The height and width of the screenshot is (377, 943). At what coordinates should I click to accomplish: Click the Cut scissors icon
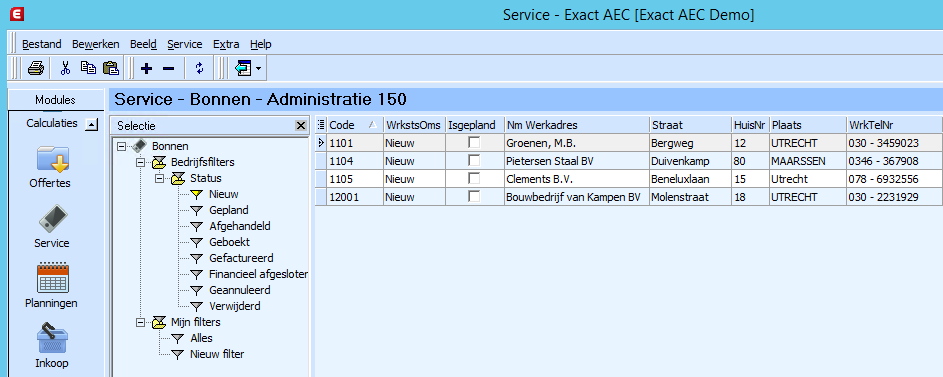(x=66, y=69)
